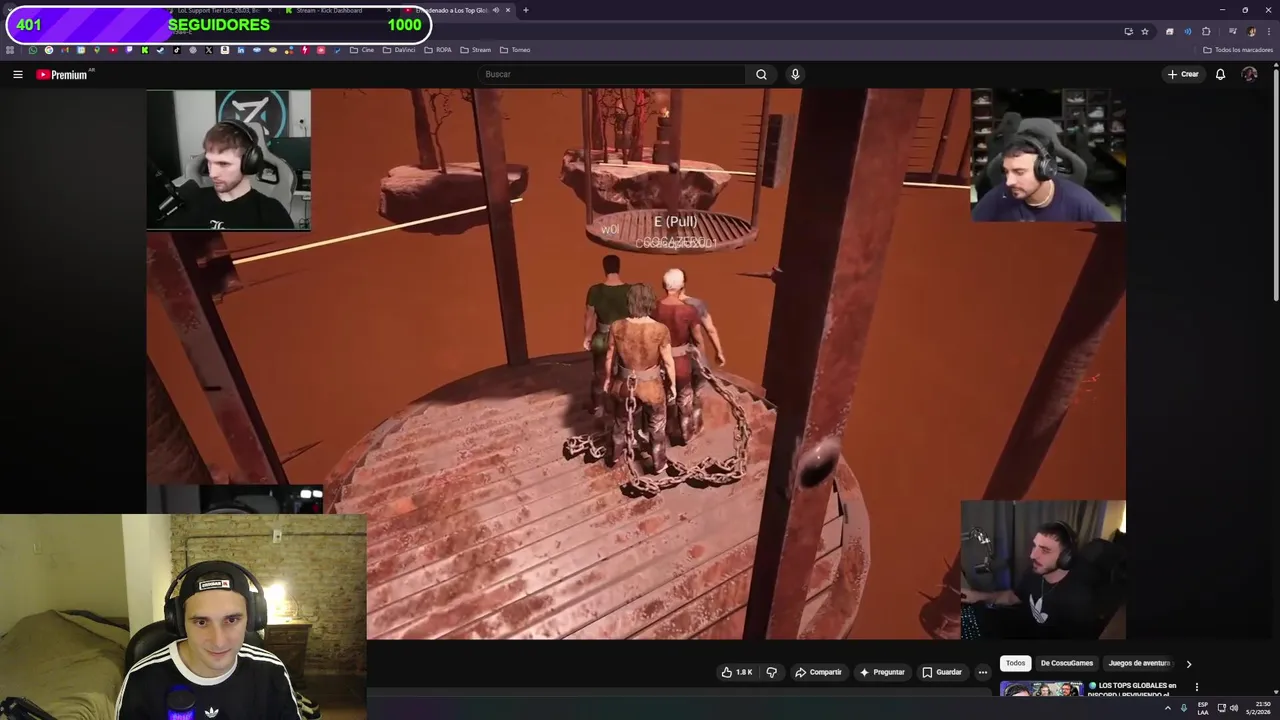Viewport: 1280px width, 720px height.
Task: Open the X (Twitter) bookmark icon
Action: tap(209, 50)
